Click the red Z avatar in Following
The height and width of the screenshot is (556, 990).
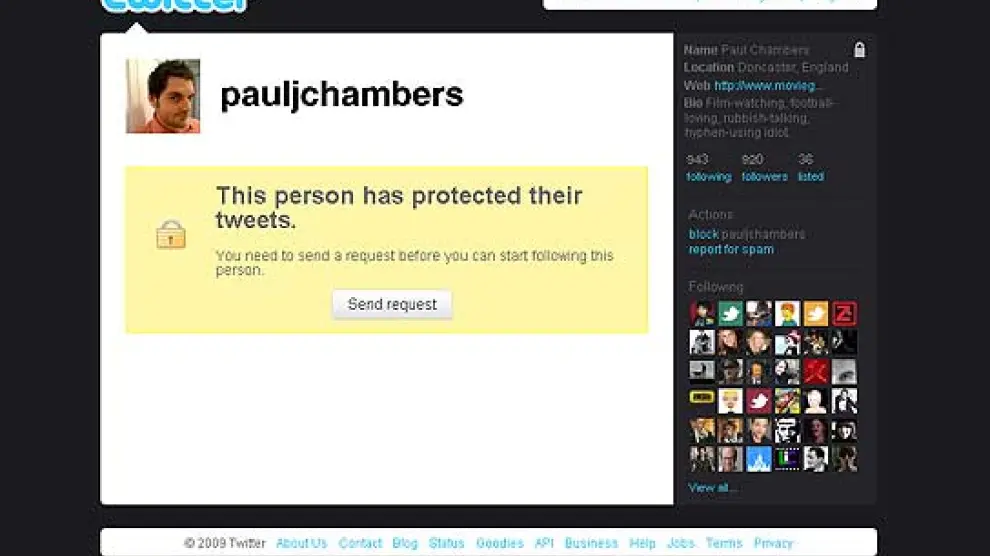pos(844,314)
